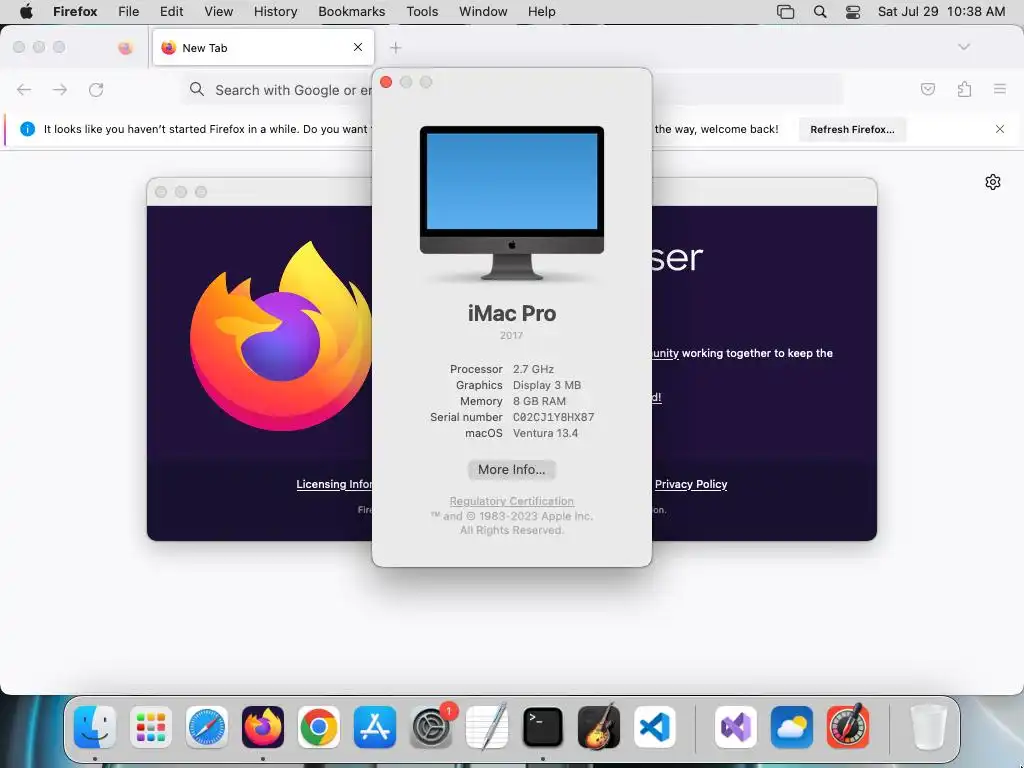Save page to Pocket

point(928,89)
